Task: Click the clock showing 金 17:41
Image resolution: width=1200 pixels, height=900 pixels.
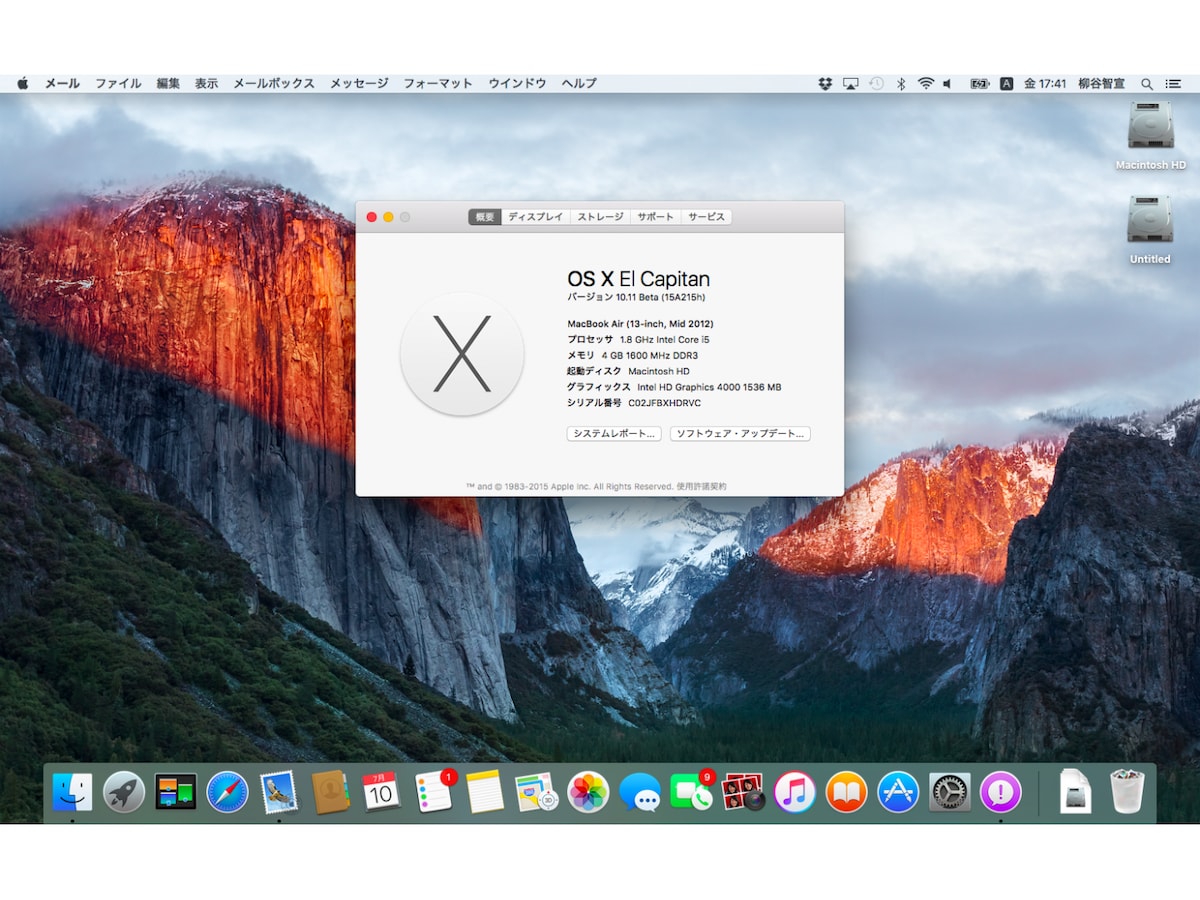Action: point(1045,84)
